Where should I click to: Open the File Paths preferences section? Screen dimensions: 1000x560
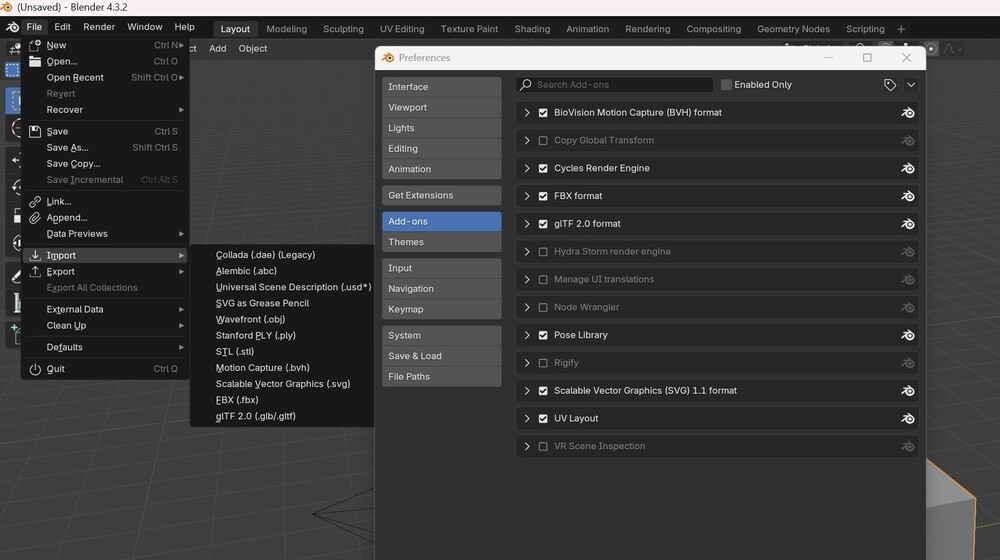click(x=441, y=376)
